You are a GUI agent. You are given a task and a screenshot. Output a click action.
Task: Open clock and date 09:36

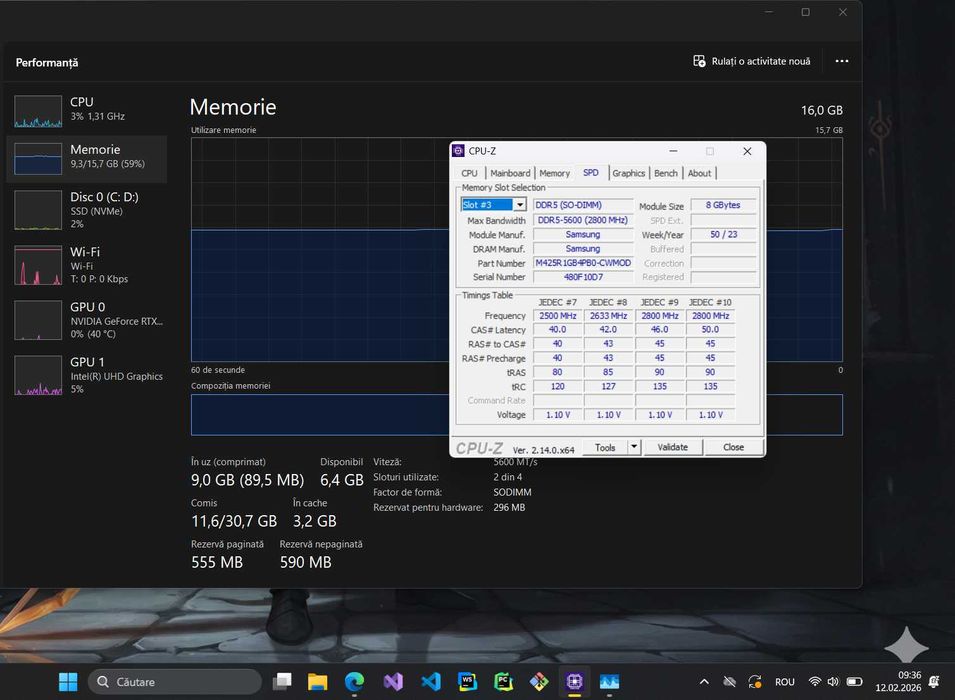[898, 681]
